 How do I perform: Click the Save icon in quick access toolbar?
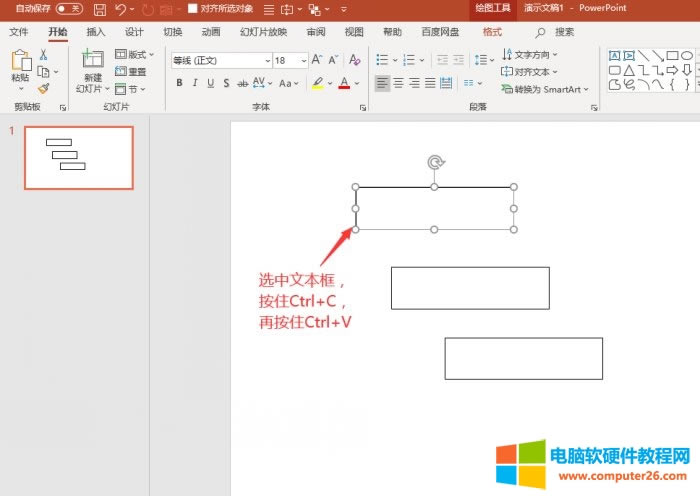(100, 9)
